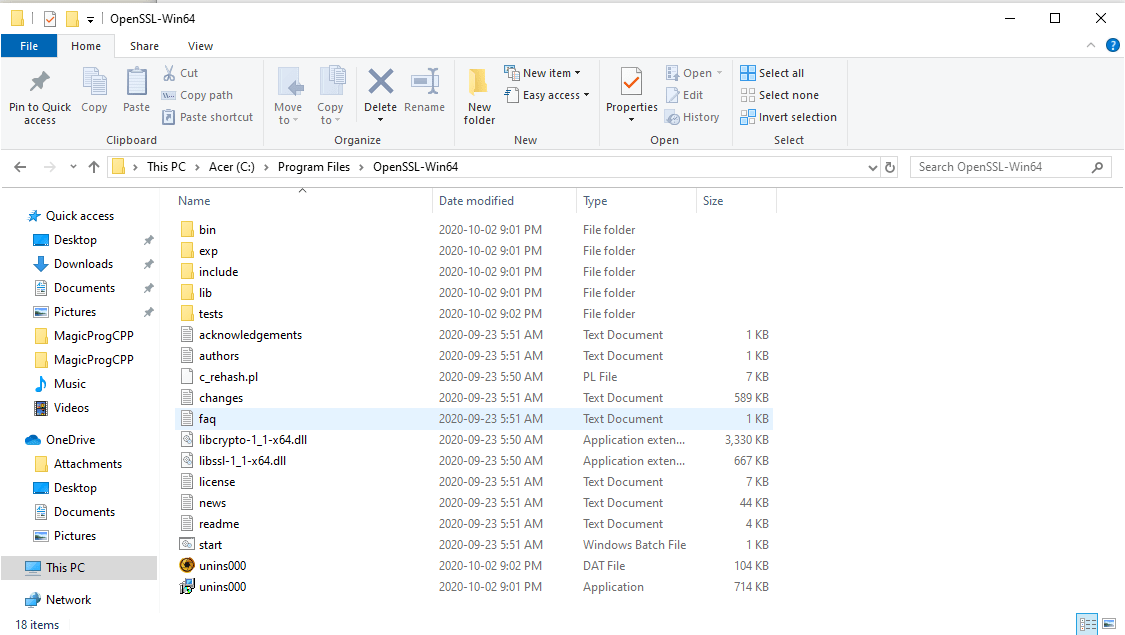Click the Copy ribbon button
The image size is (1125, 635).
coord(94,91)
